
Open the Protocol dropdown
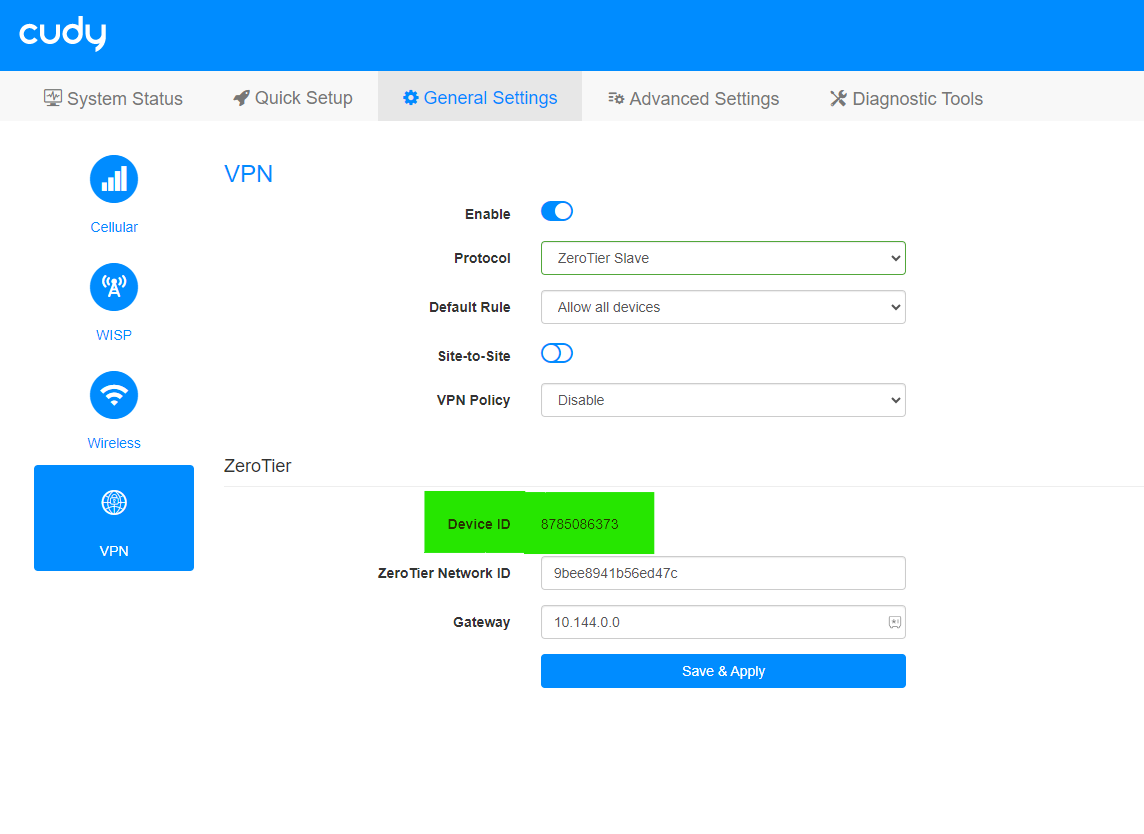click(723, 258)
